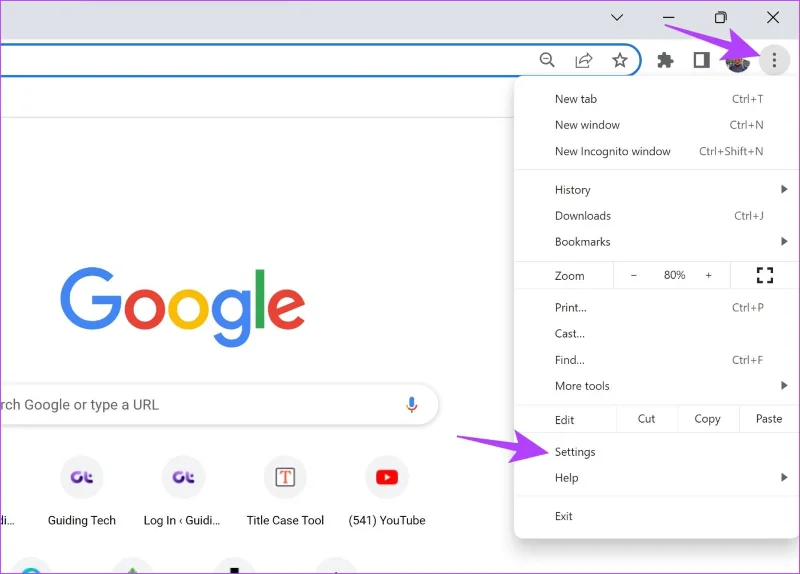Increase zoom with the plus button
The height and width of the screenshot is (574, 800).
coord(708,276)
